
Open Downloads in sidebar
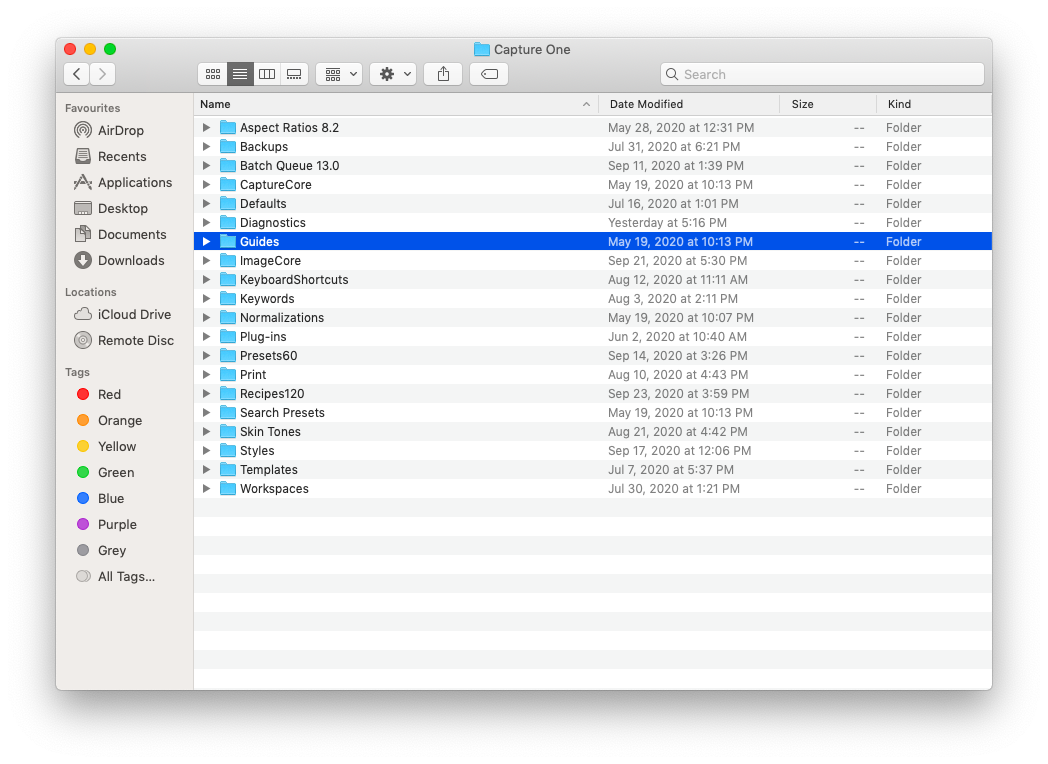119,261
